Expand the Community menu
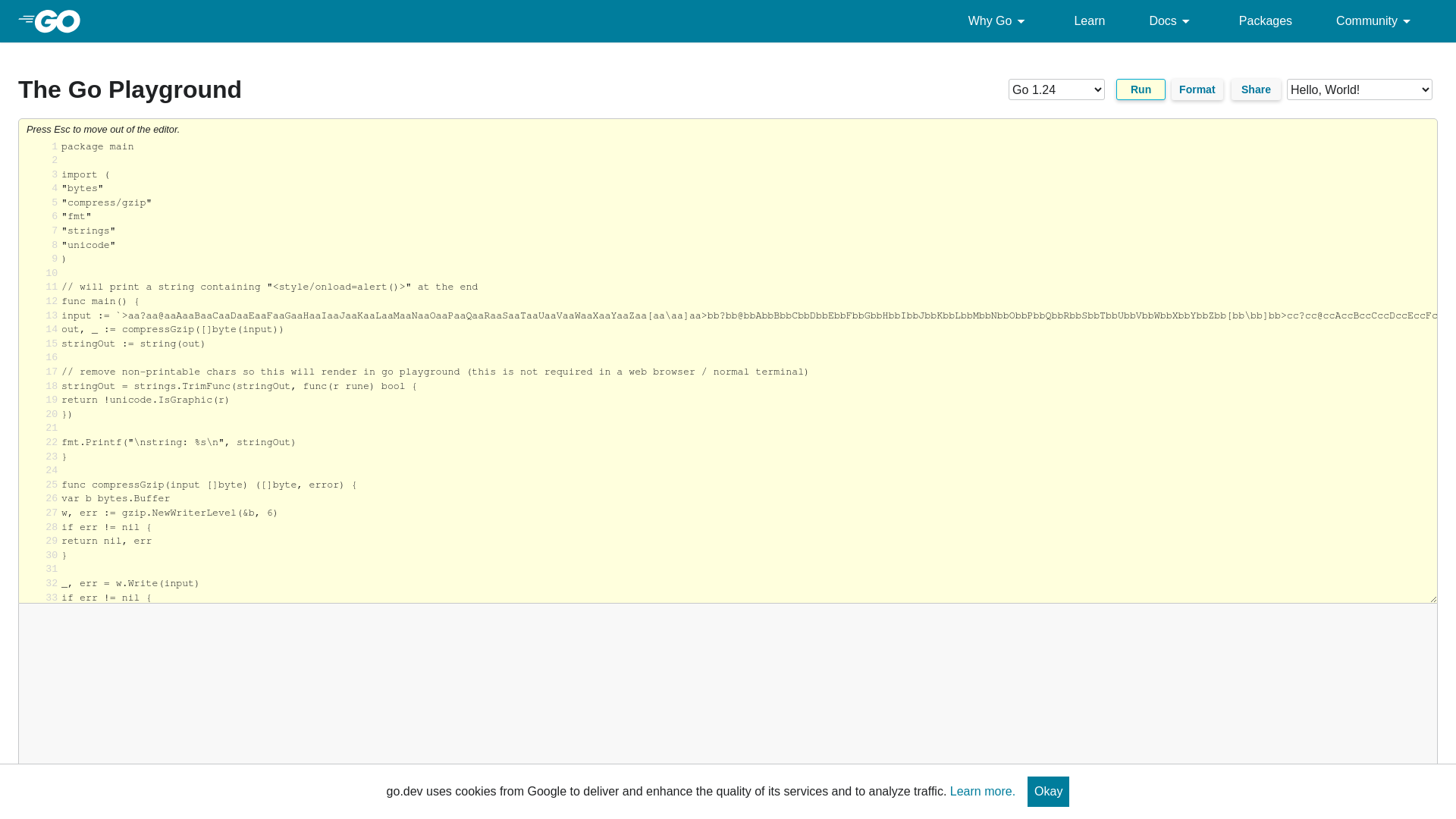 tap(1373, 21)
